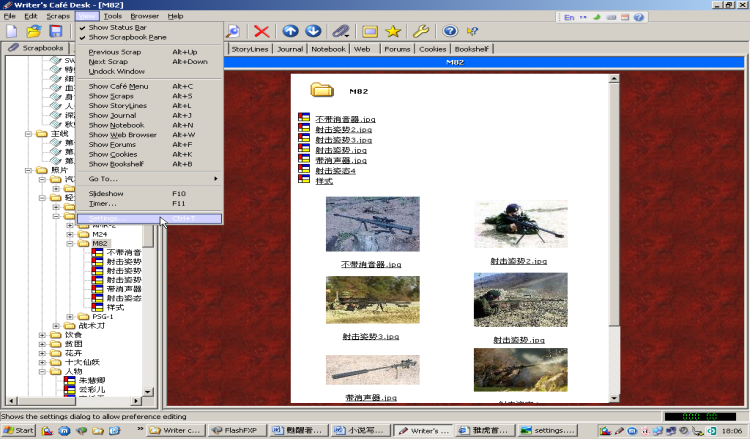This screenshot has width=750, height=439.
Task: Collapse the 主线 folder
Action: (x=28, y=134)
